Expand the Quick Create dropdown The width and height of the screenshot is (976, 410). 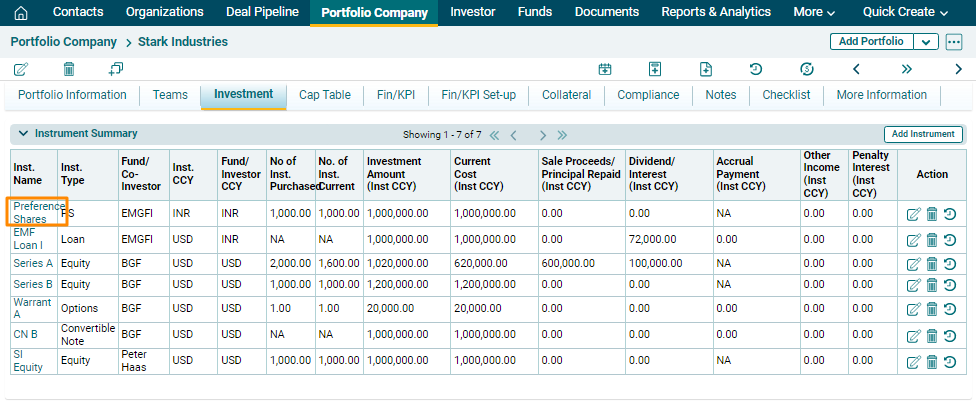(905, 13)
